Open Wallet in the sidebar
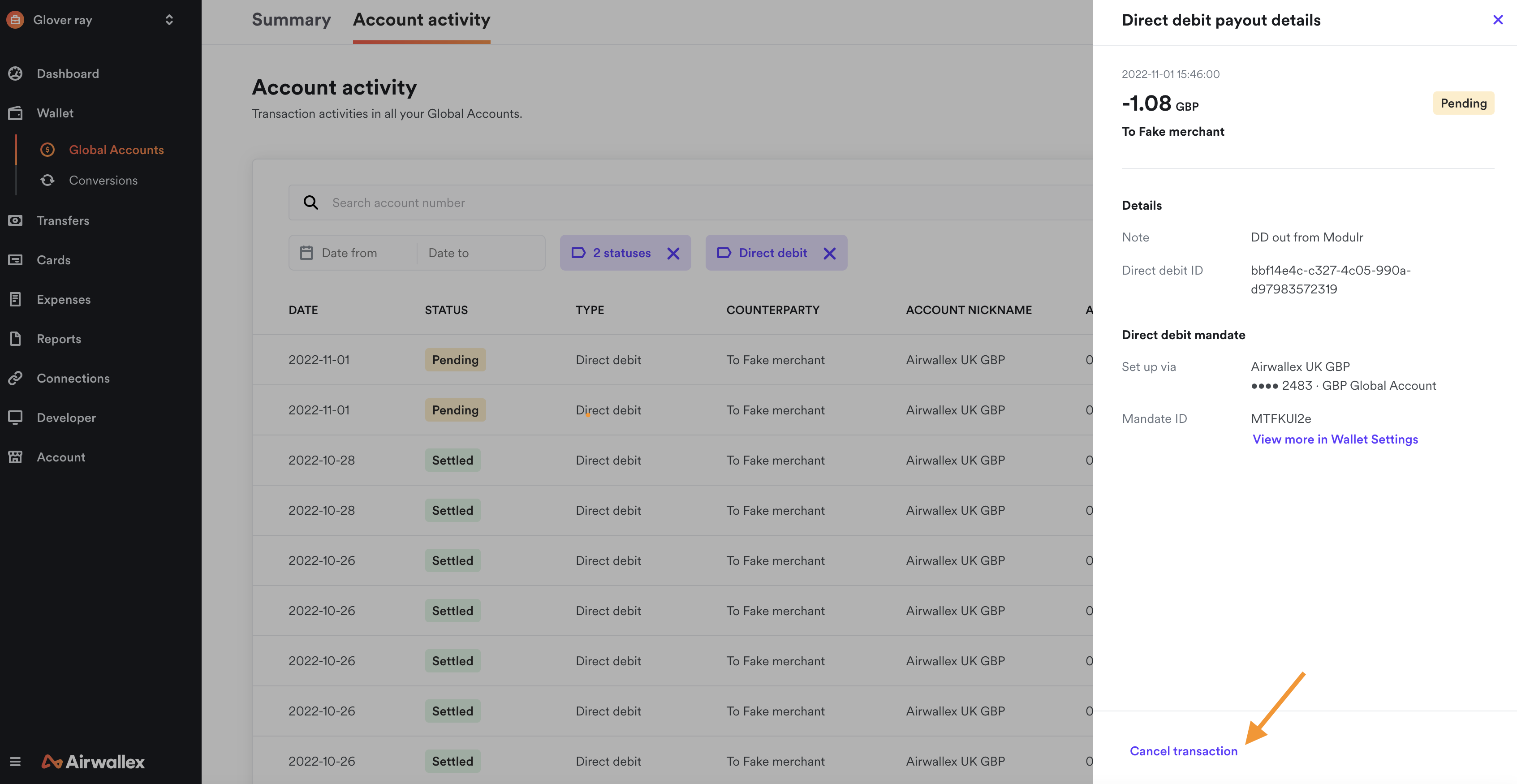 pyautogui.click(x=55, y=113)
